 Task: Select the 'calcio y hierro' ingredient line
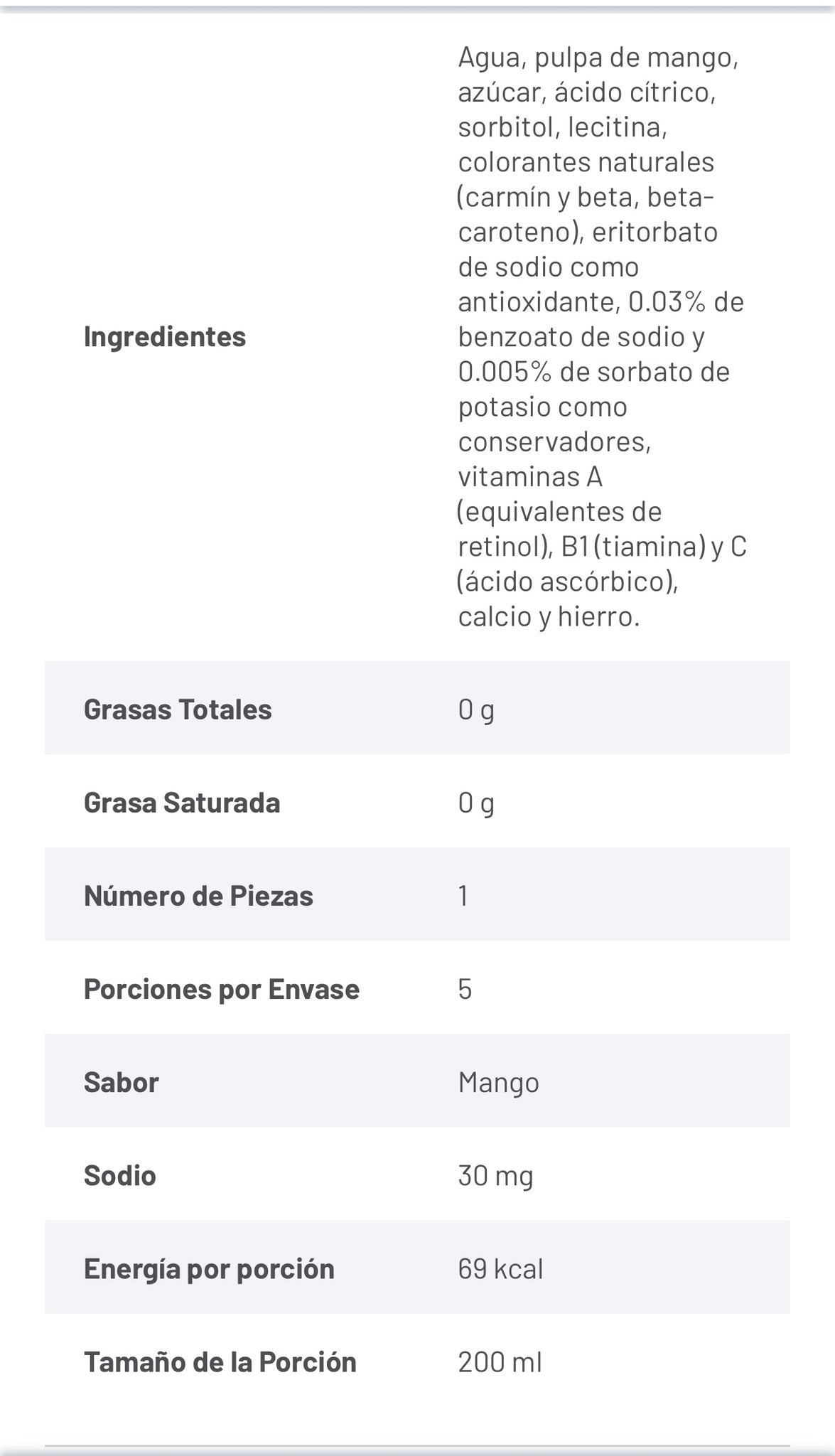point(549,616)
